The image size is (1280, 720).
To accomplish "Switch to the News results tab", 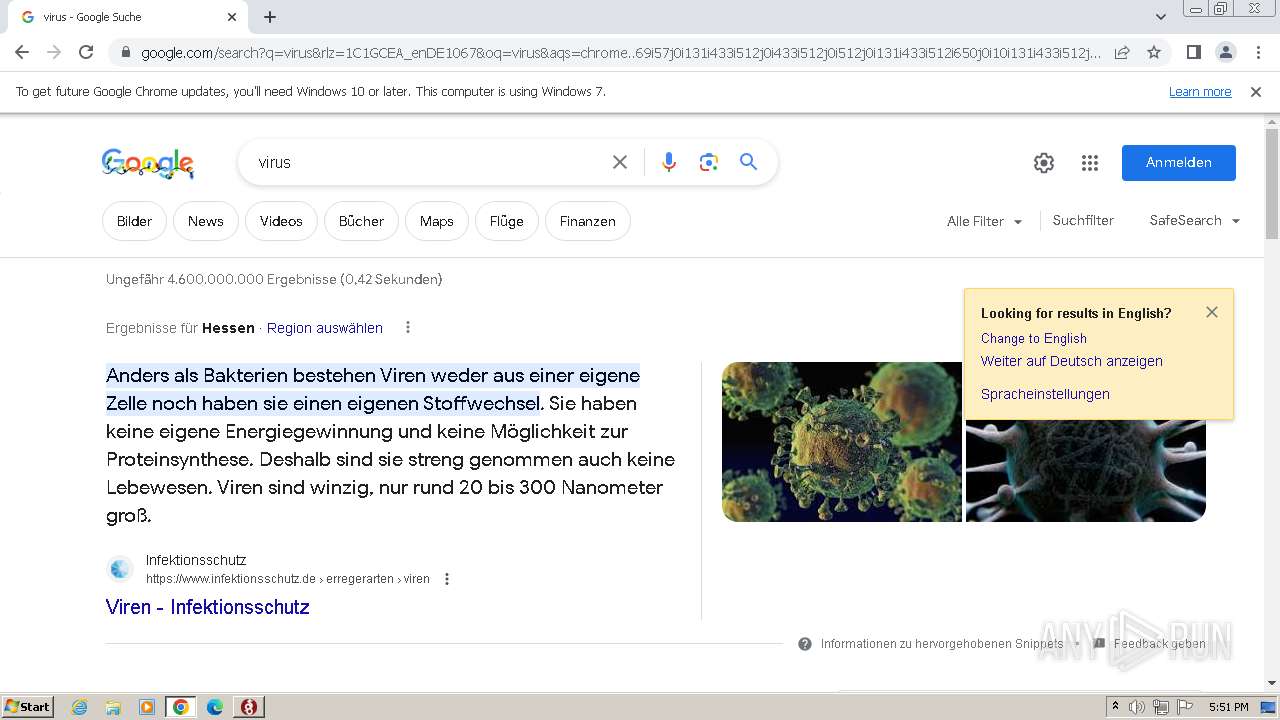I will pos(205,221).
